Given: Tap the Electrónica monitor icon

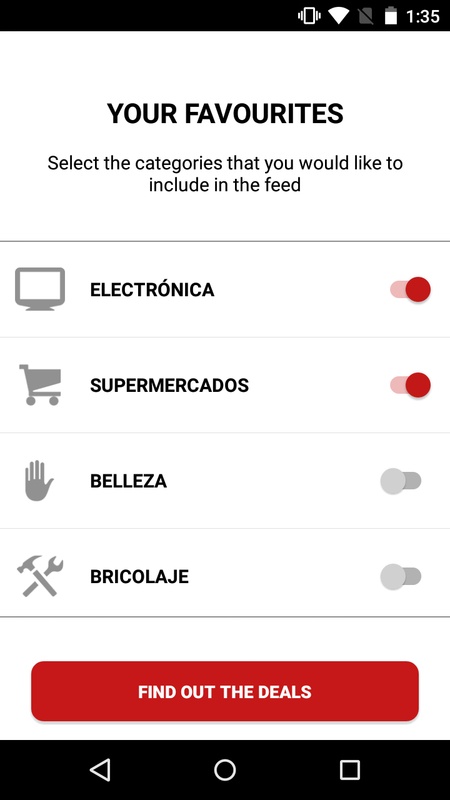Looking at the screenshot, I should 40,289.
